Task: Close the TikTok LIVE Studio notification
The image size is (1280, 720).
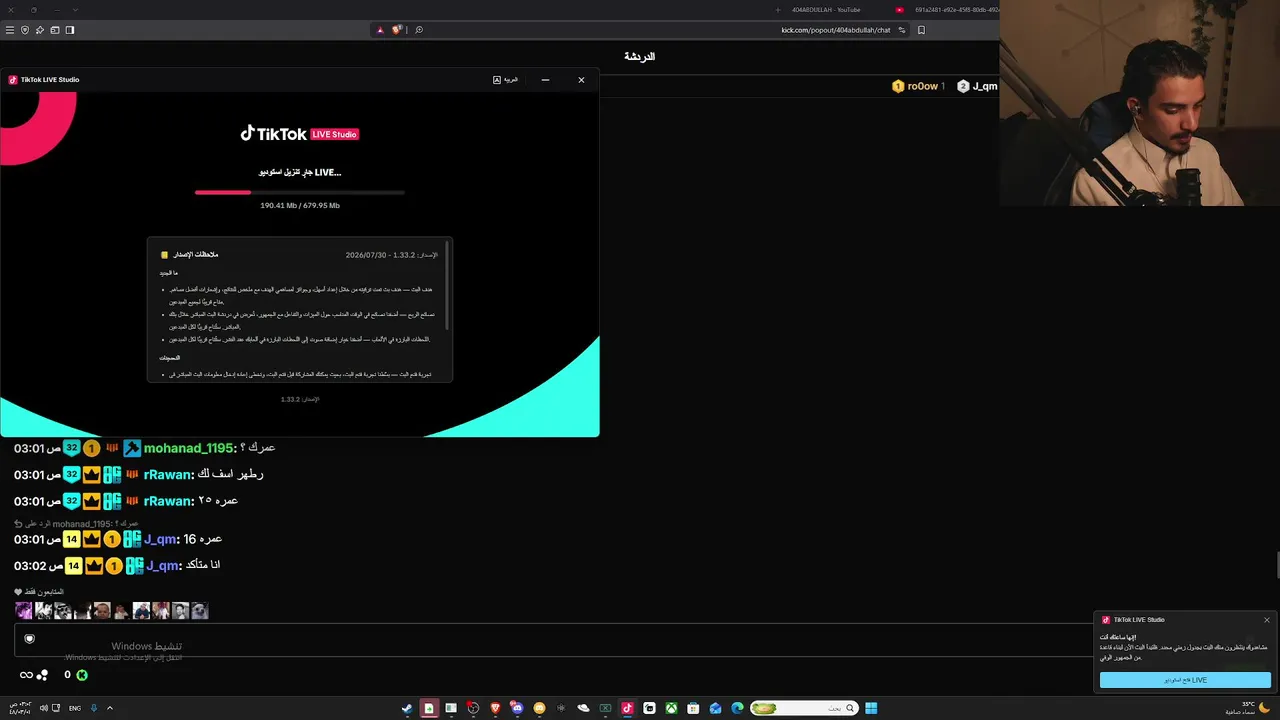Action: point(1266,620)
